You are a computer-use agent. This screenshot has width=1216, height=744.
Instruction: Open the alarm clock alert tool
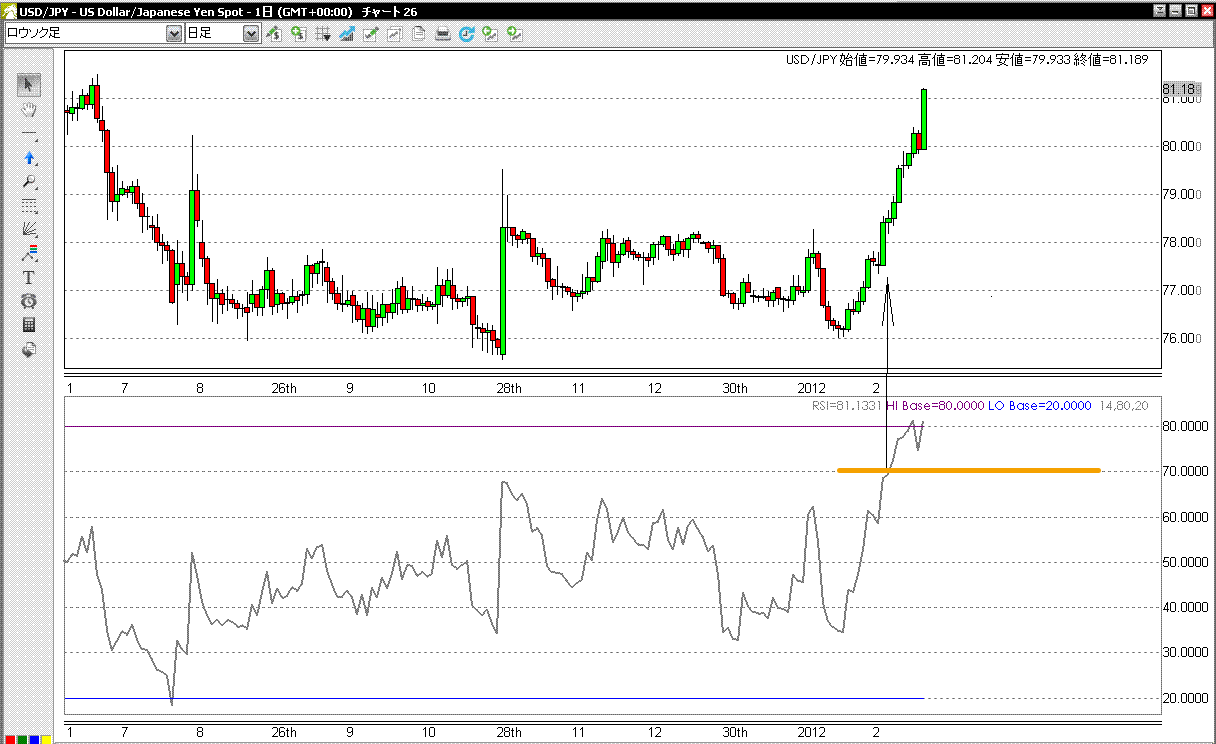pyautogui.click(x=29, y=301)
